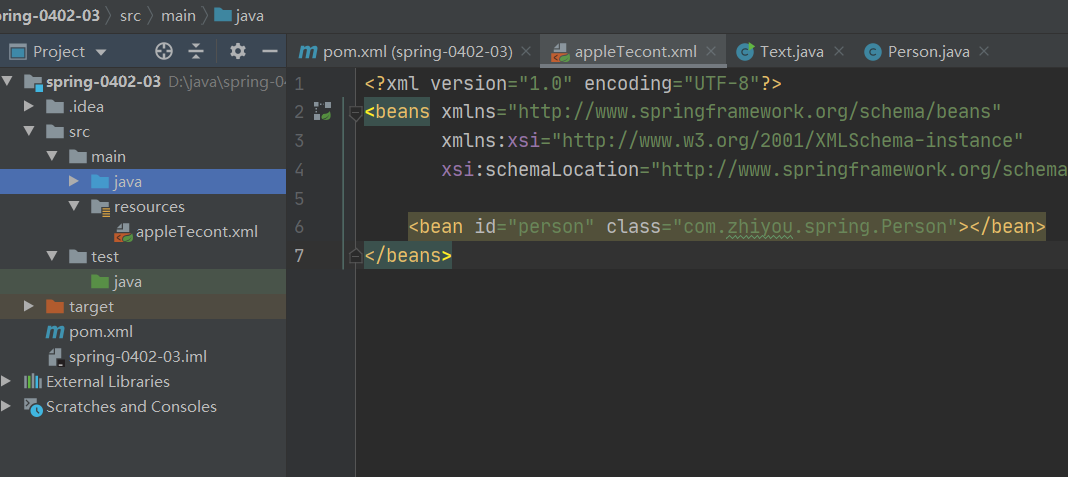Close the Text.java tab
Viewport: 1068px width, 477px height.
click(x=838, y=51)
